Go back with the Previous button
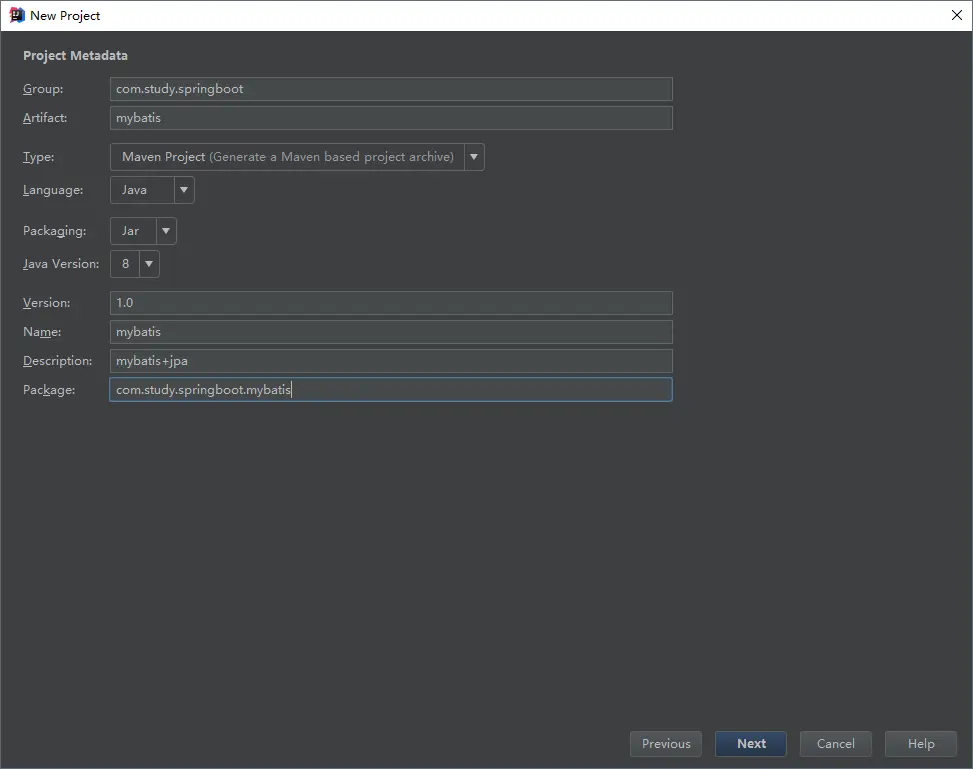 click(666, 744)
